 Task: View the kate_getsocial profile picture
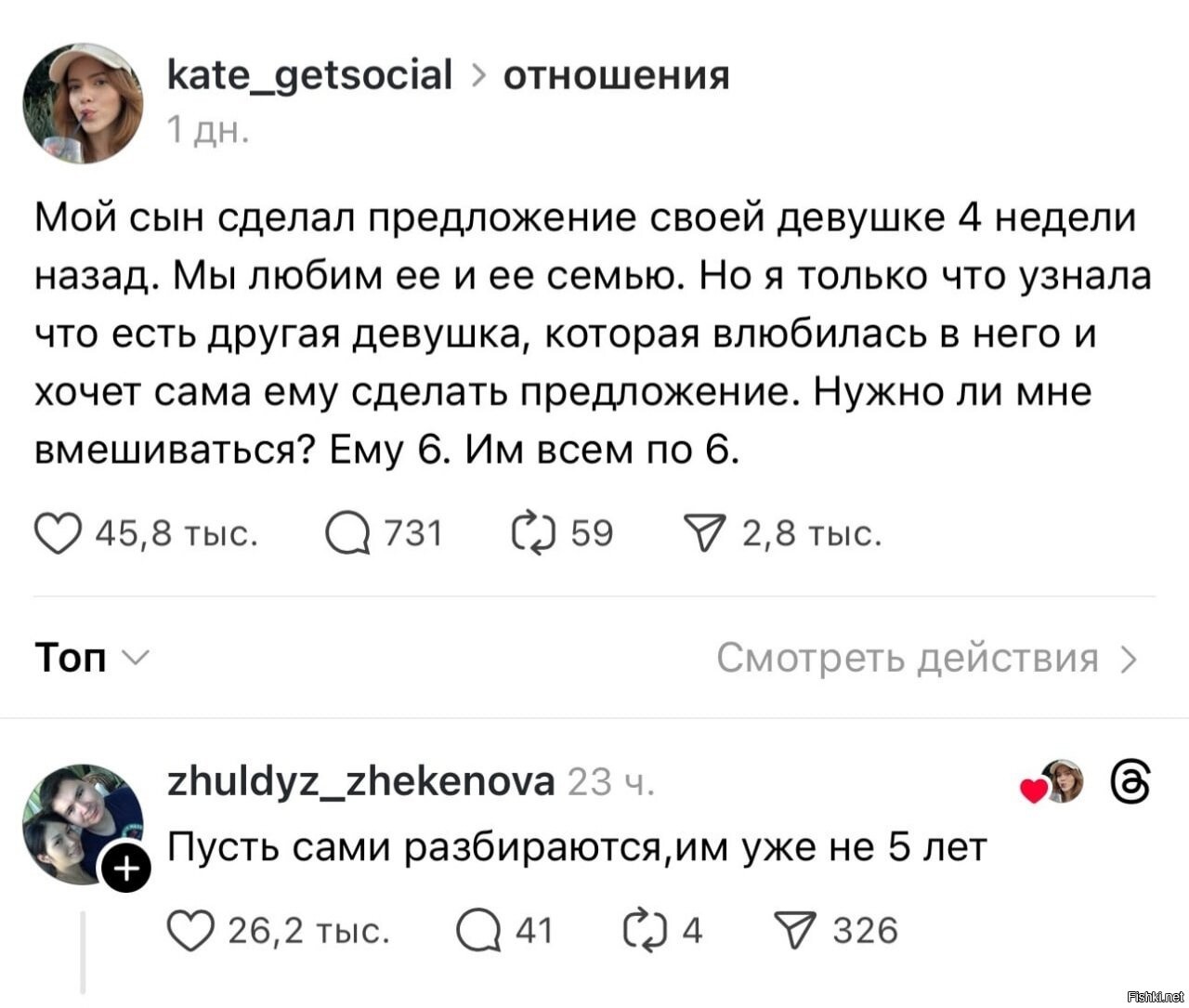pos(83,103)
